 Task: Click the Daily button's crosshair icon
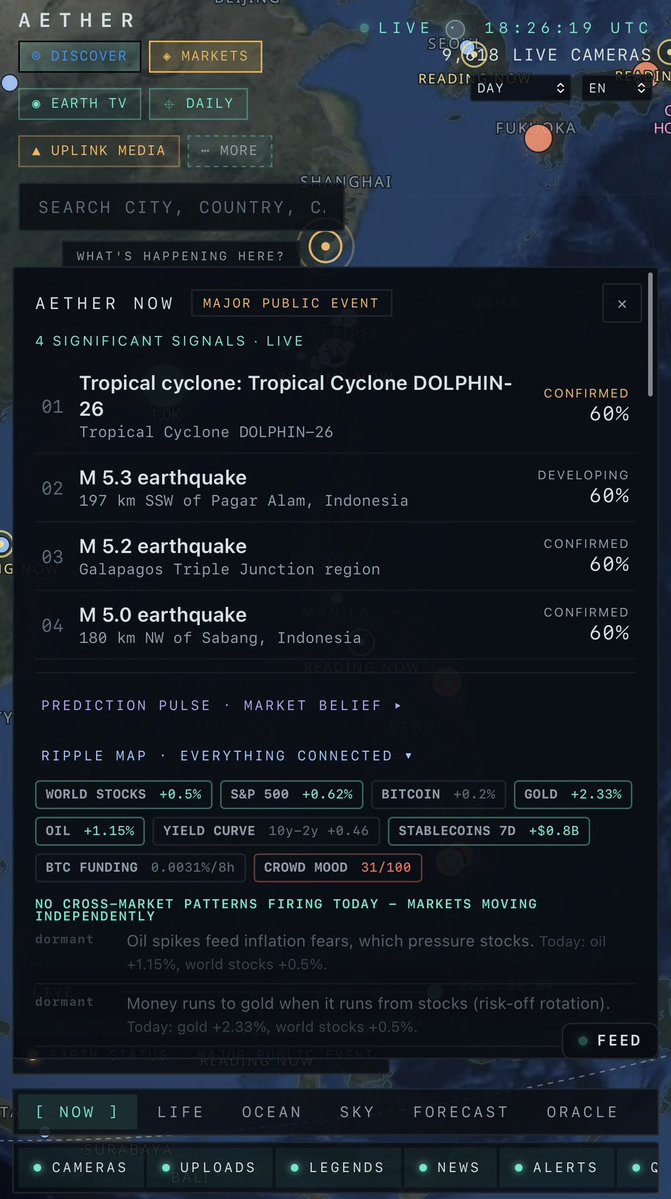(169, 104)
